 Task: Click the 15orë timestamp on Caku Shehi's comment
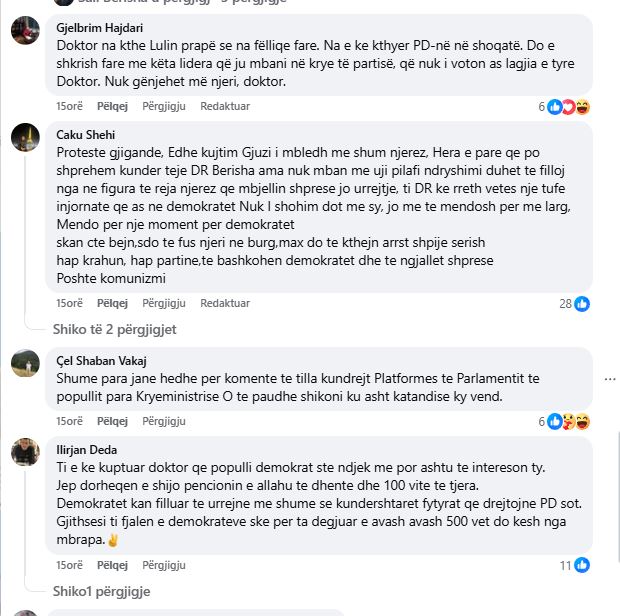coord(69,303)
